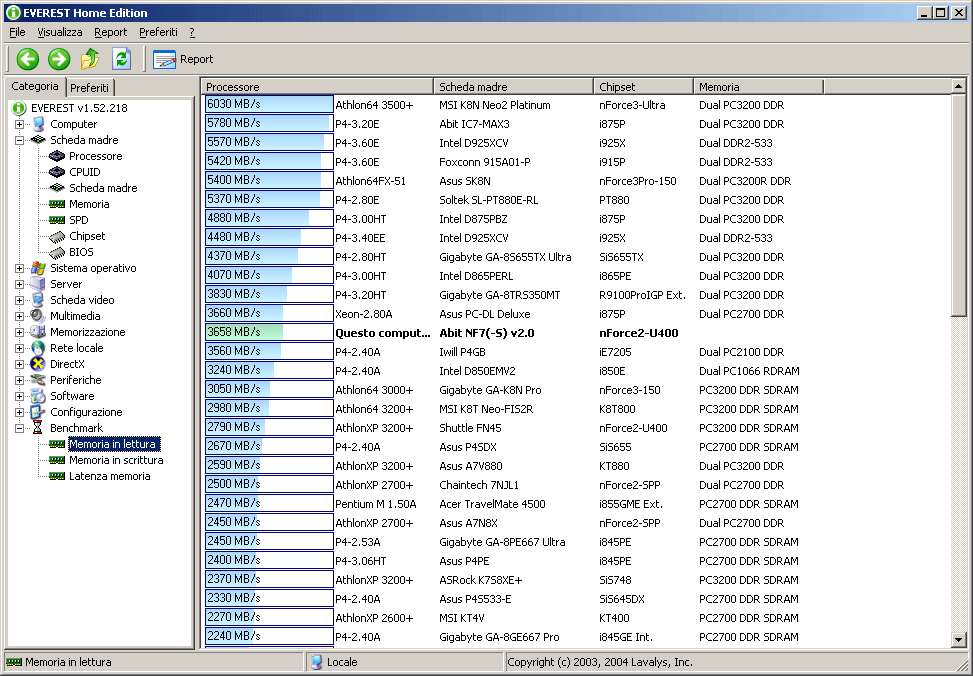Click the Memorizzazione drive icon
The image size is (973, 676).
[38, 332]
